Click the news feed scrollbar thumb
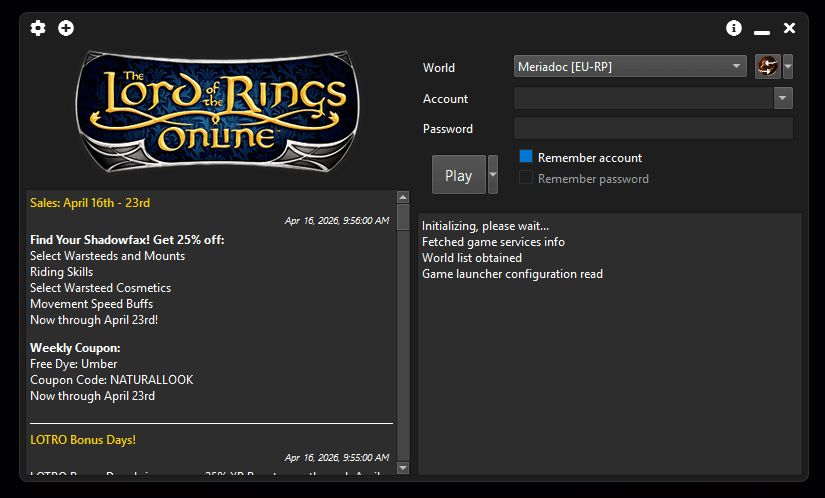This screenshot has width=825, height=498. click(403, 217)
